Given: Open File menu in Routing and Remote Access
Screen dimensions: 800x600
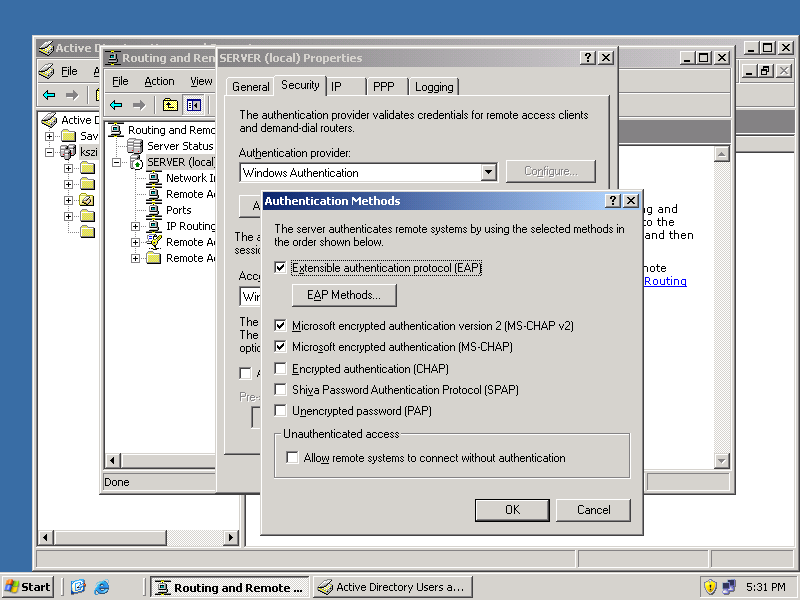Looking at the screenshot, I should coord(120,81).
